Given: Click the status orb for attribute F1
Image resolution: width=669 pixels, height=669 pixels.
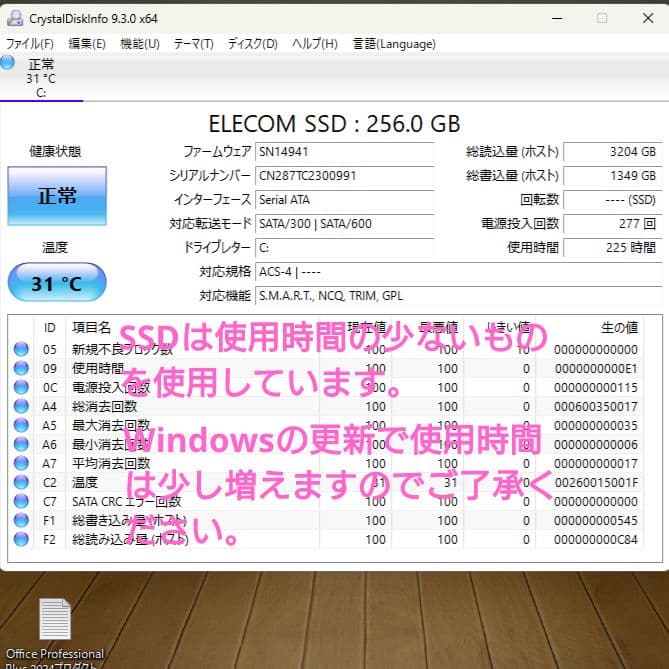Looking at the screenshot, I should [21, 520].
